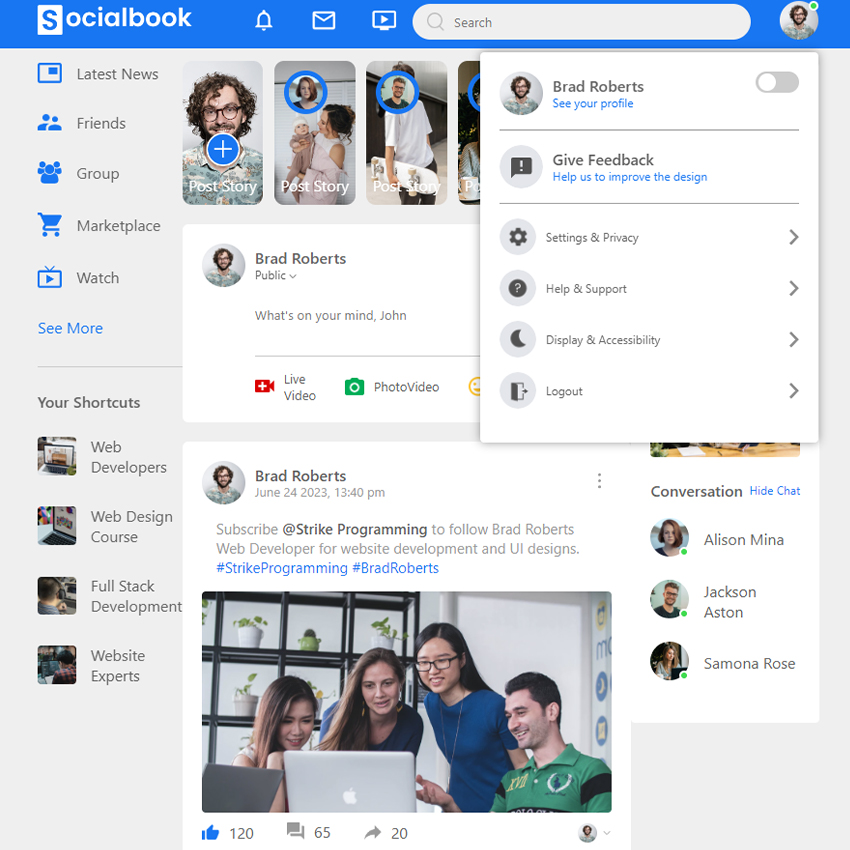Expand the Logout chevron arrow

(793, 390)
